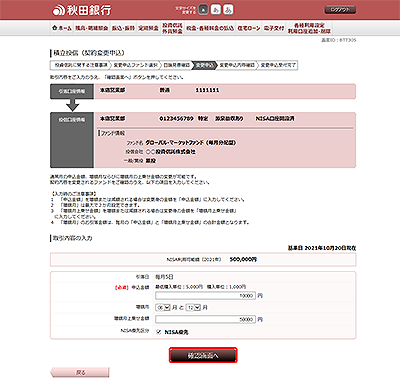Open the 電子交付 menu

point(274,28)
